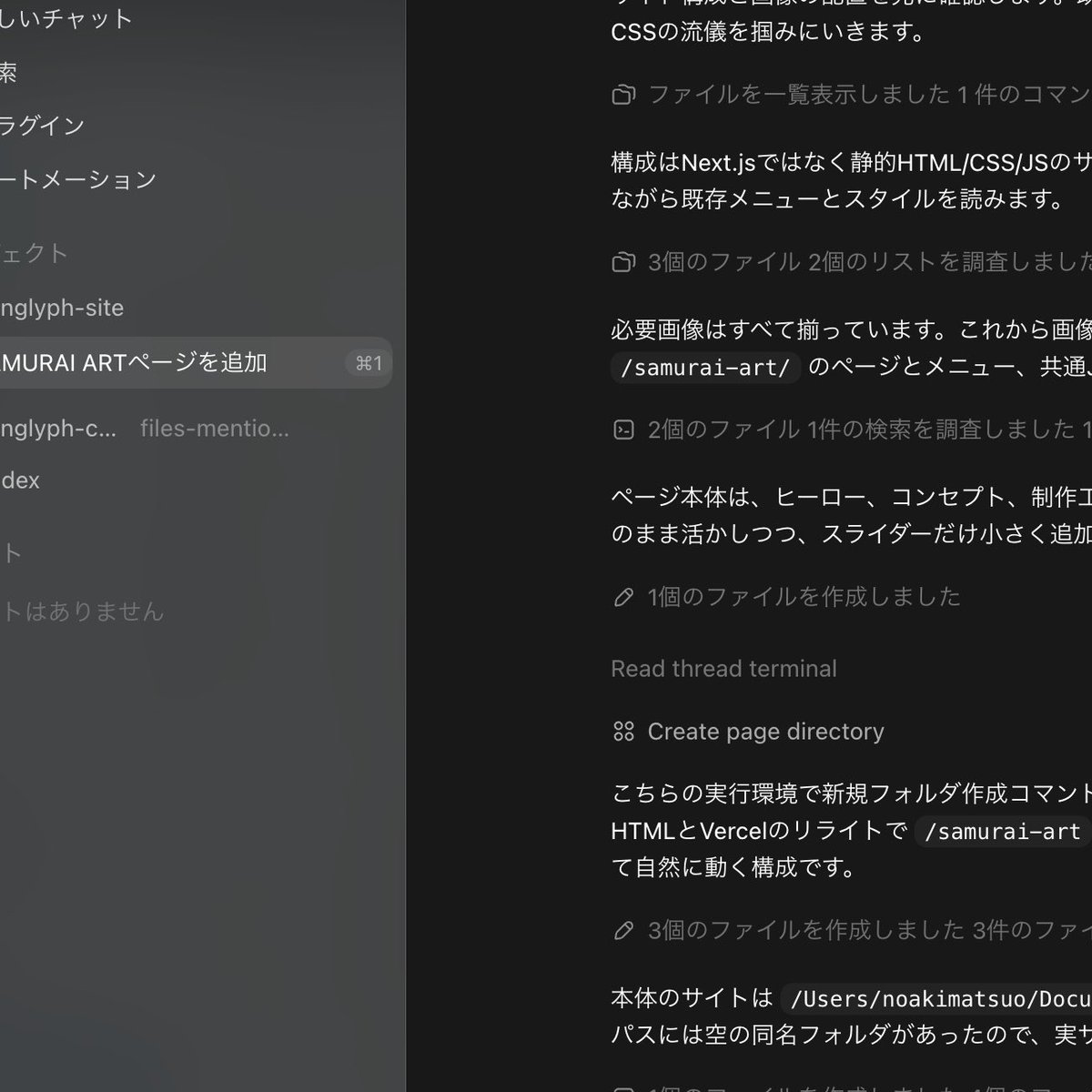Click the grid icon beside Create page directory
Image resolution: width=1092 pixels, height=1092 pixels.
pyautogui.click(x=623, y=732)
